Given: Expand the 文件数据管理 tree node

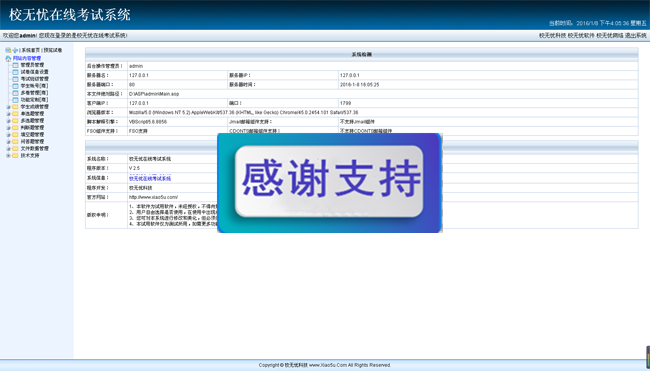Looking at the screenshot, I should point(8,148).
